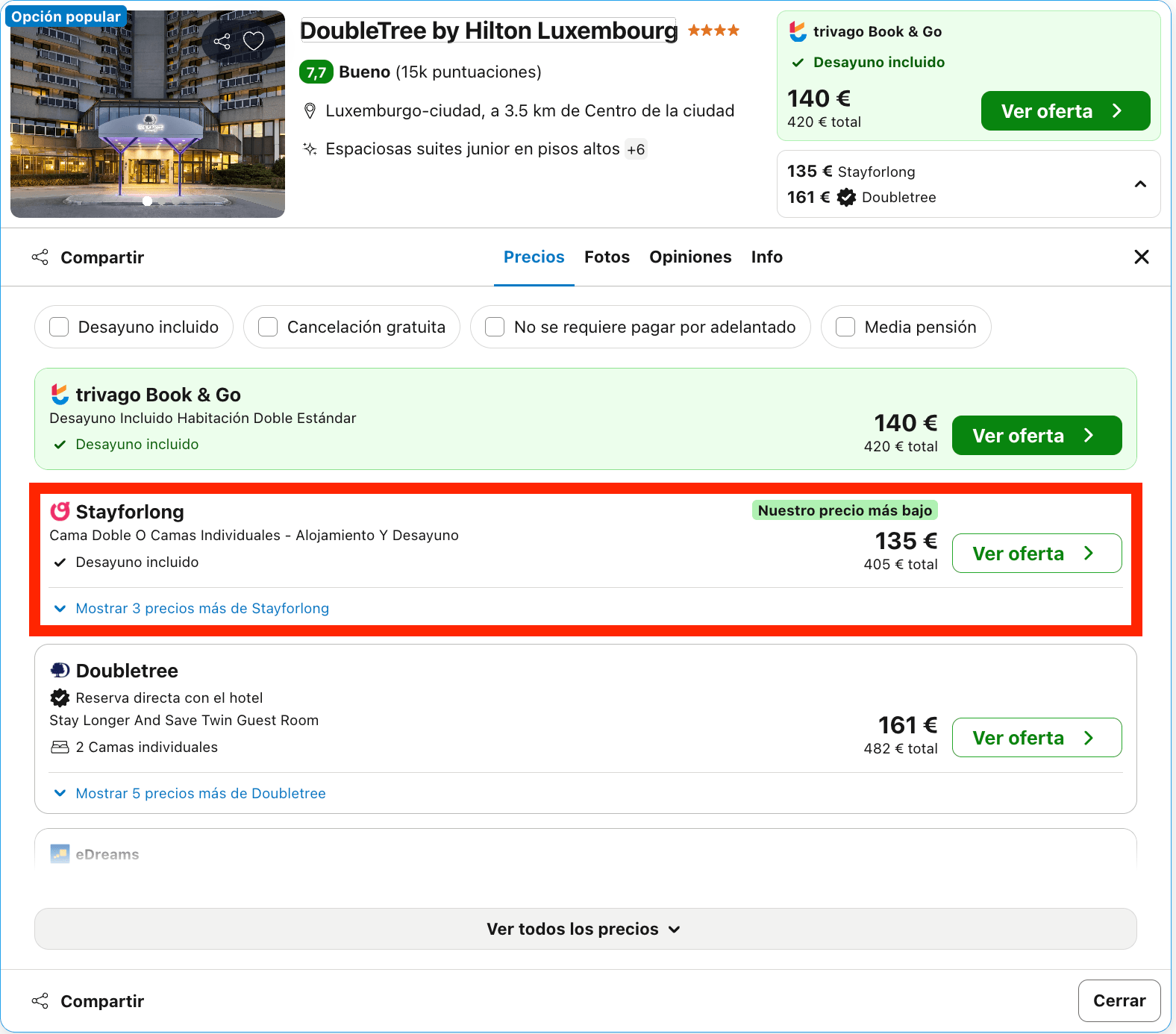The width and height of the screenshot is (1176, 1034).
Task: Open the DoubleTree by Hilton Luxembourg title
Action: (x=489, y=31)
